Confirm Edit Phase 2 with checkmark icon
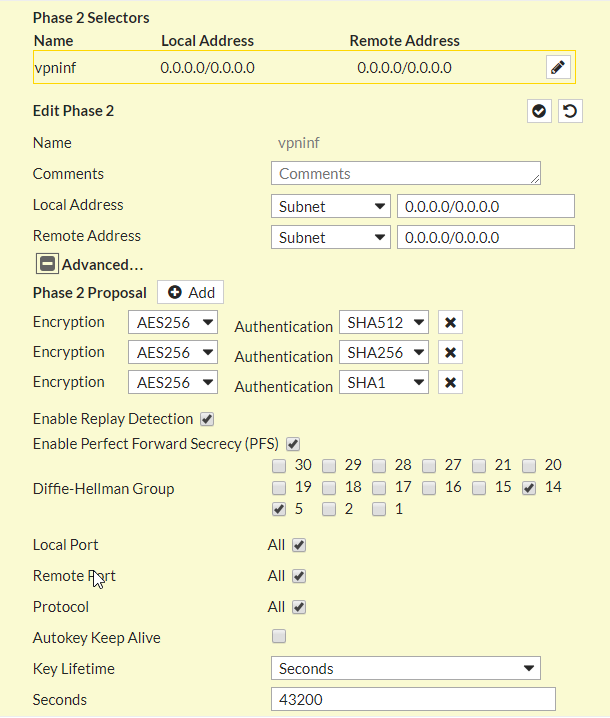Screen dimensions: 610x718 tap(539, 111)
